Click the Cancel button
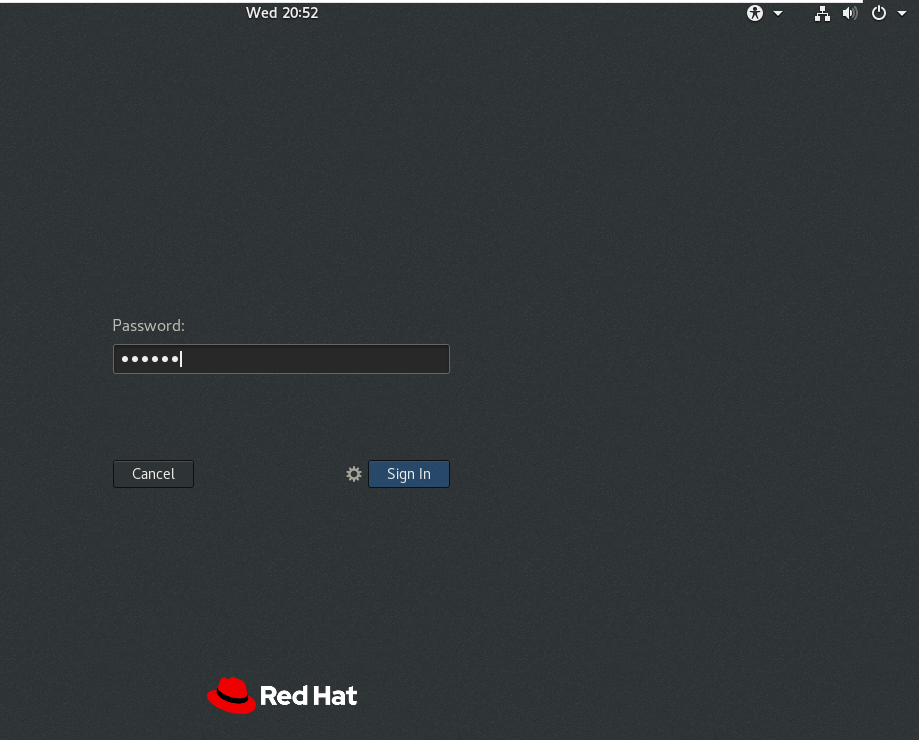Screen dimensions: 919x740 (x=153, y=473)
